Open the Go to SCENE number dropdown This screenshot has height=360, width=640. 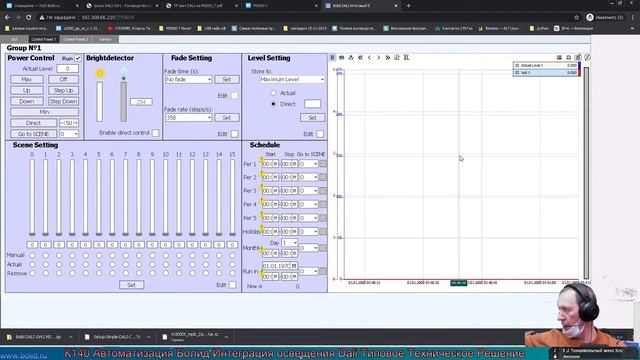(x=69, y=134)
